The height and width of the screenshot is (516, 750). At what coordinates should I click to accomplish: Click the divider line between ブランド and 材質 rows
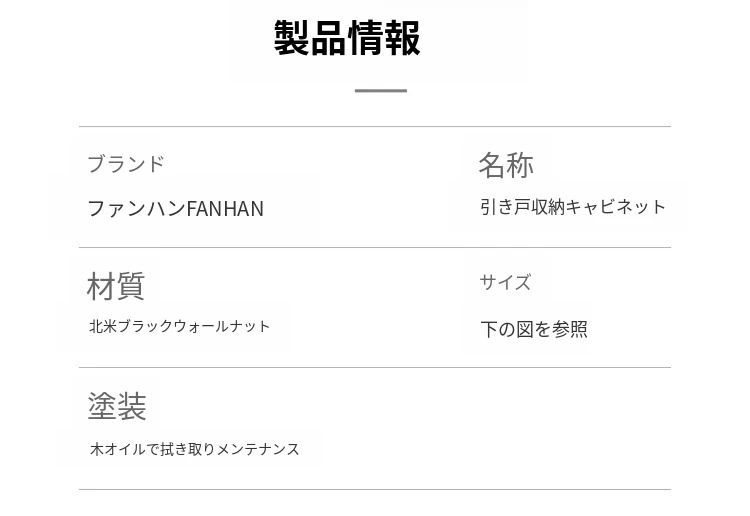(375, 248)
